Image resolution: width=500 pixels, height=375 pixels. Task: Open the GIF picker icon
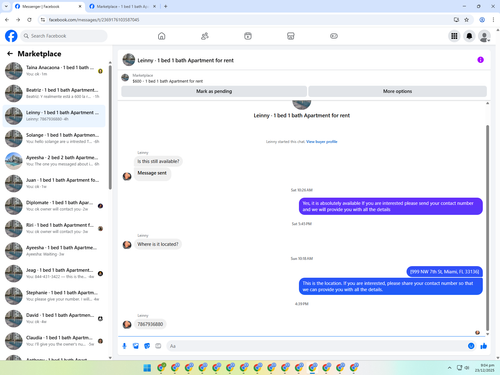(x=158, y=346)
